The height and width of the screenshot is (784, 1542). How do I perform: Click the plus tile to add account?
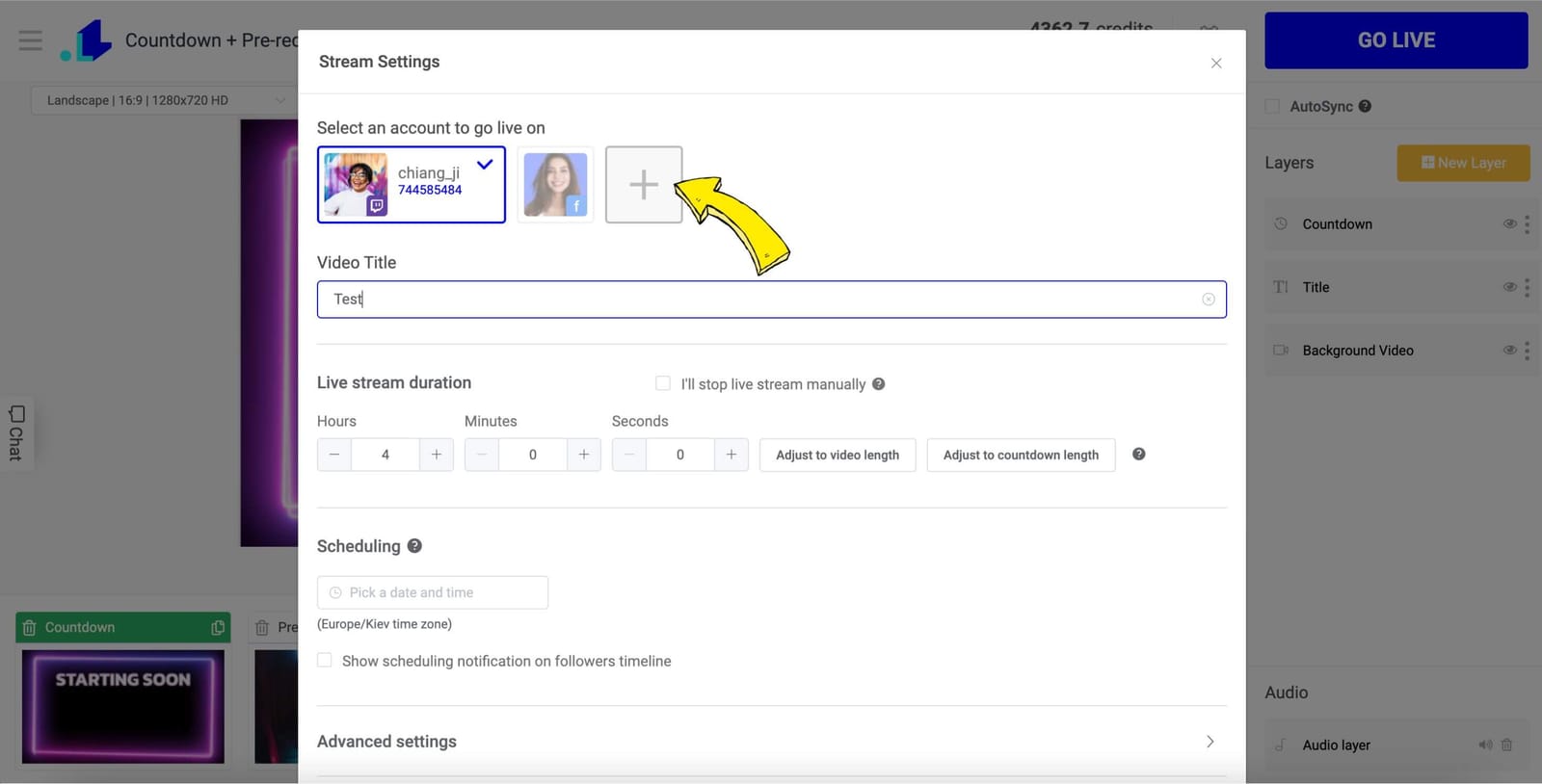643,185
